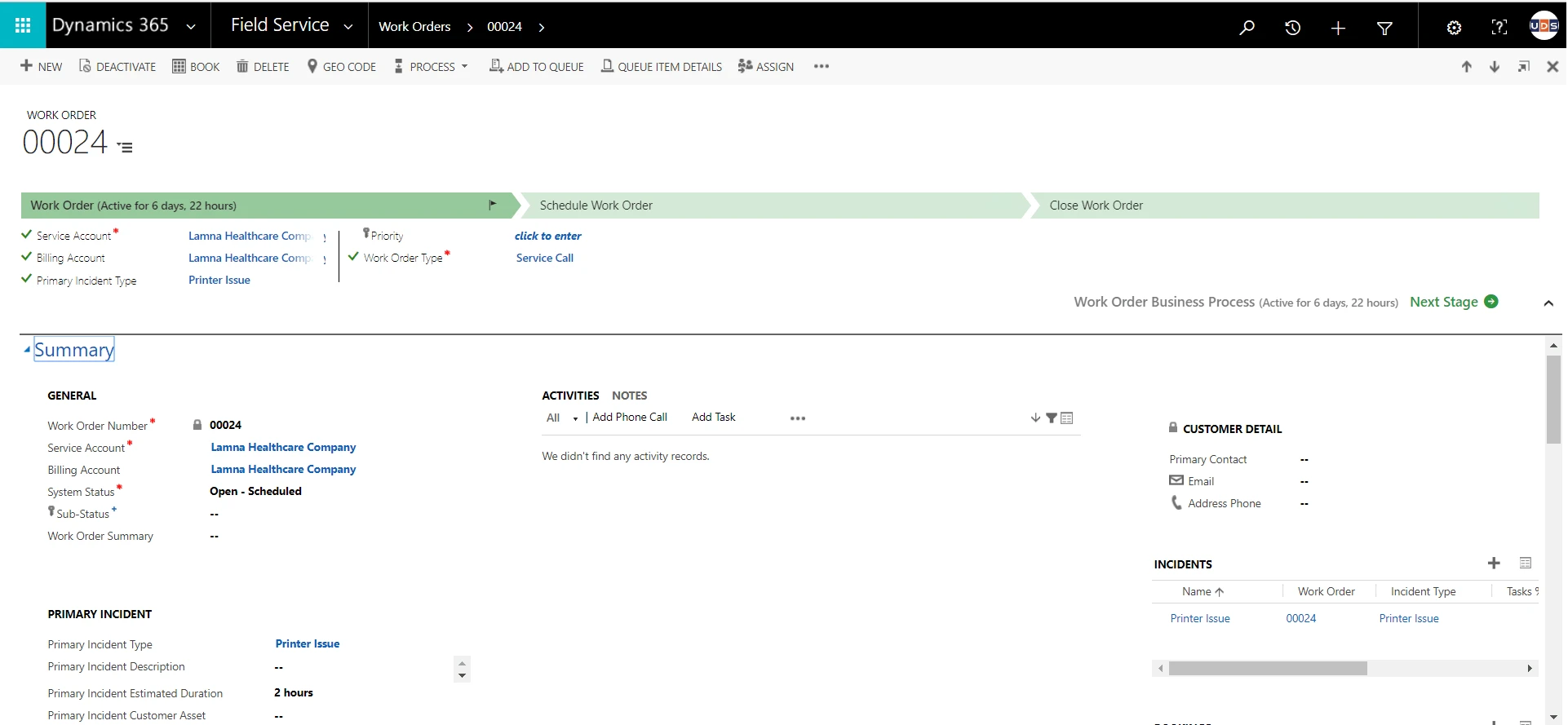This screenshot has height=725, width=1568.
Task: Open Lamna Healthcare Company service account link
Action: pos(283,447)
